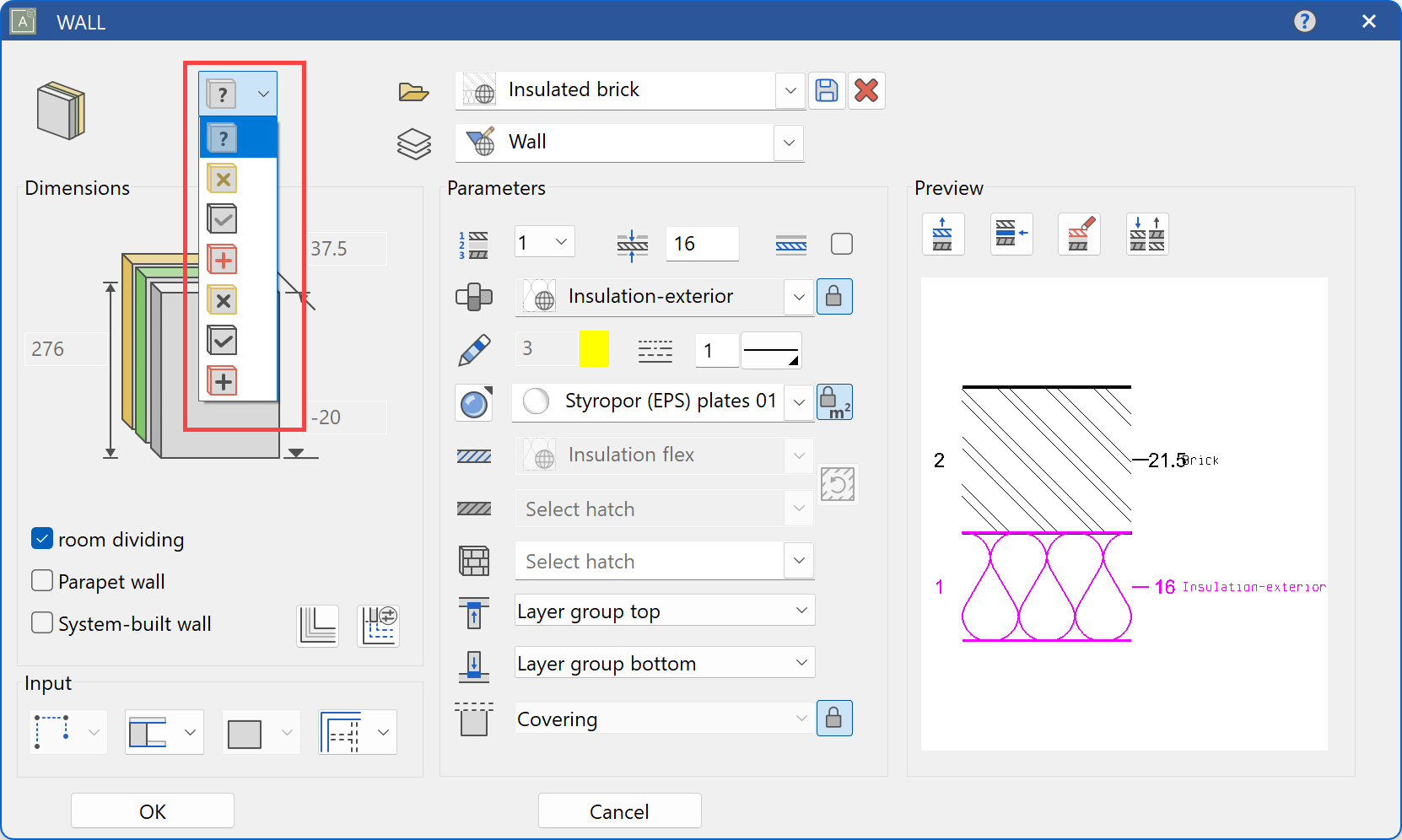The image size is (1402, 840).
Task: Expand the Styropor (EPS) plates 01 dropdown
Action: (x=798, y=402)
